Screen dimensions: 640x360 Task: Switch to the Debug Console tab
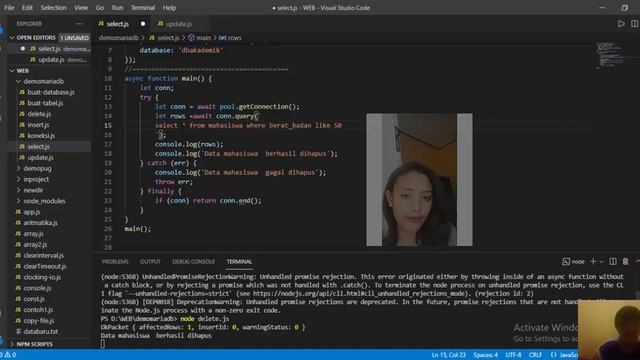(193, 262)
